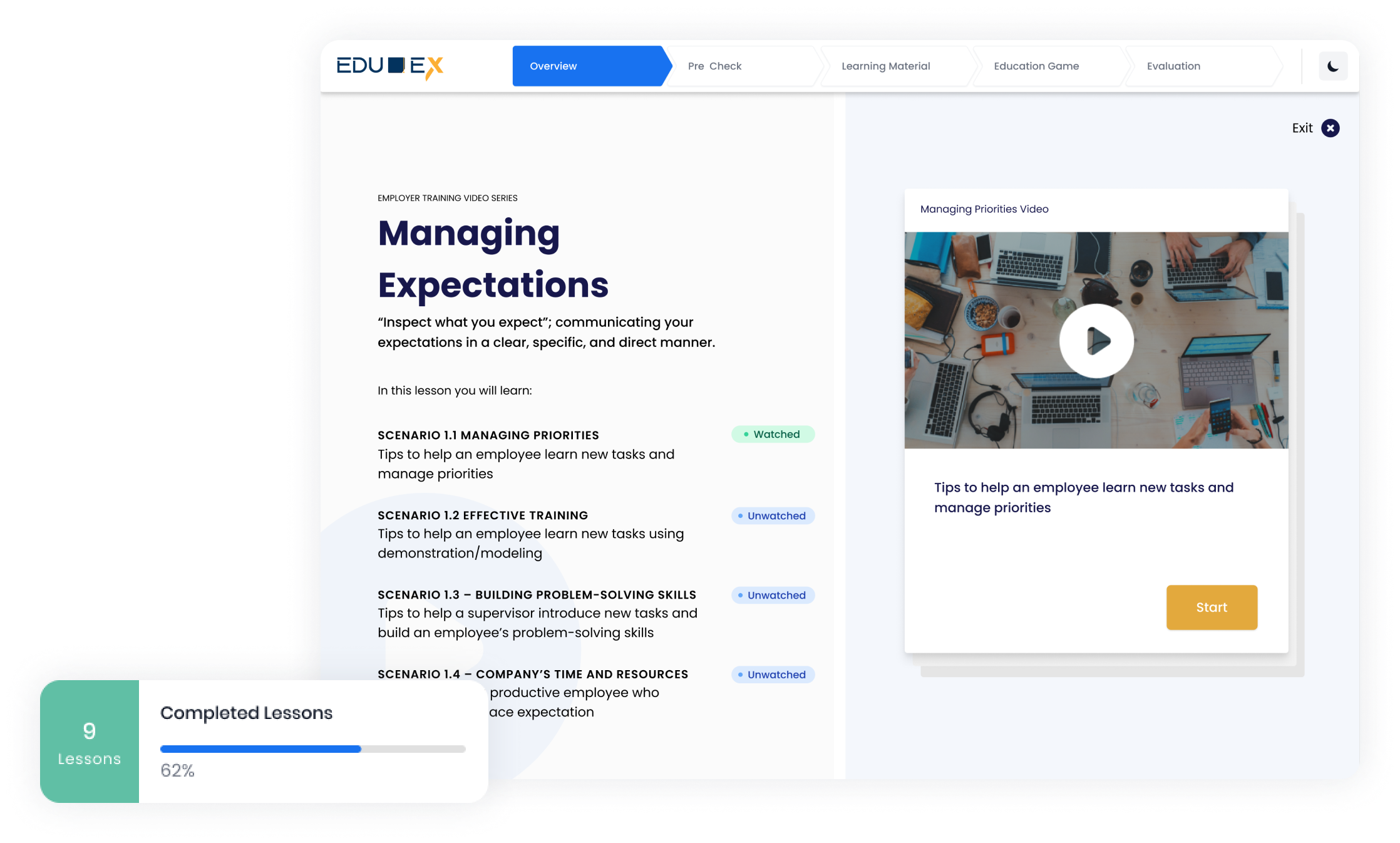
Task: Switch to dark mode using the moon icon
Action: tap(1333, 66)
